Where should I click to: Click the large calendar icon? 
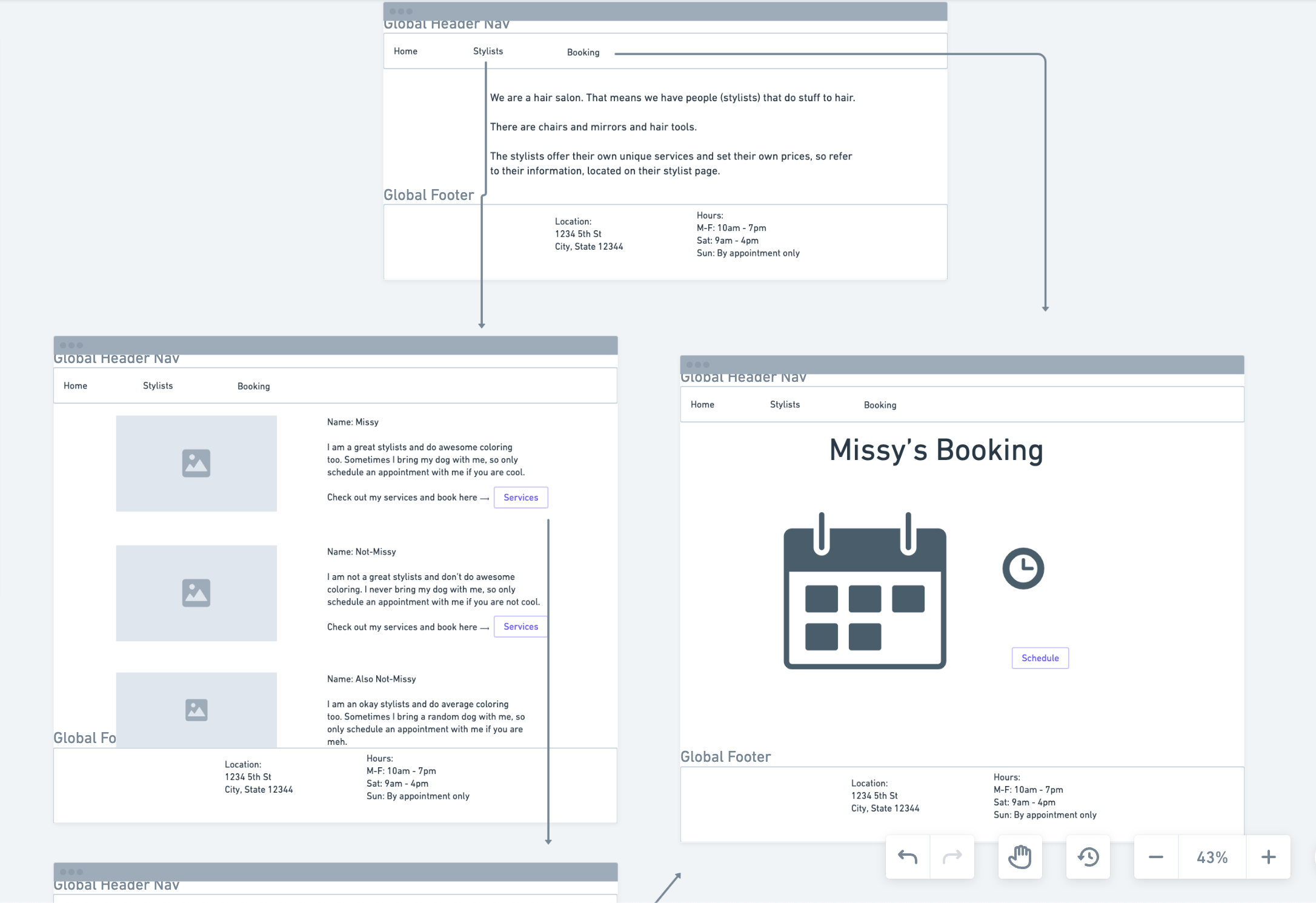(865, 591)
